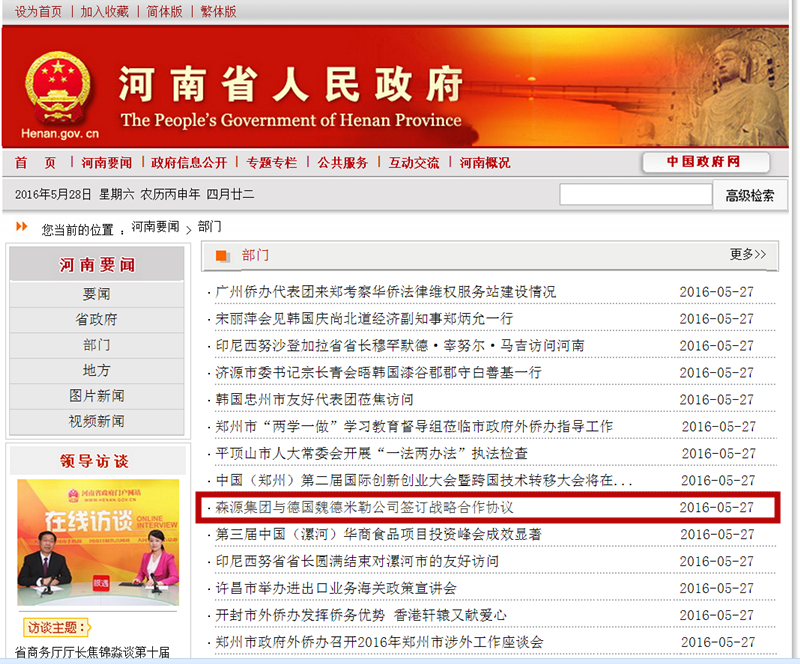The height and width of the screenshot is (664, 800).
Task: Go to 公共服务 navigation item
Action: tap(343, 163)
